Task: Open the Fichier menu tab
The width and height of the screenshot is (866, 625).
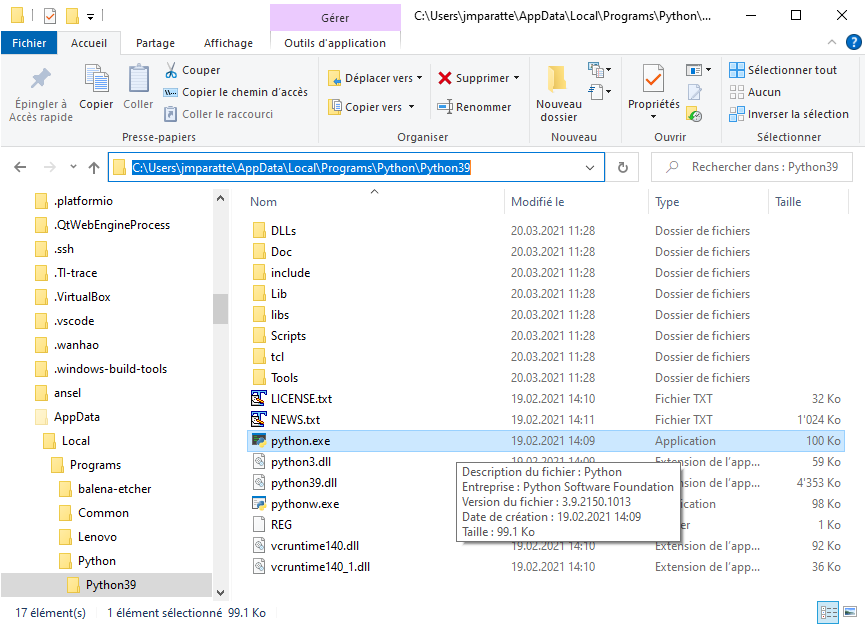Action: tap(29, 43)
